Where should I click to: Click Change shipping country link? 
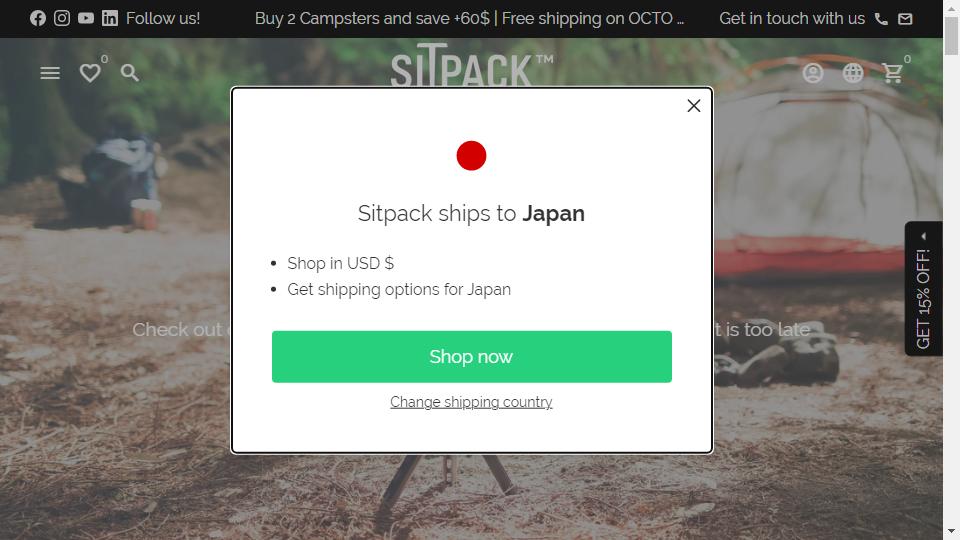tap(471, 402)
